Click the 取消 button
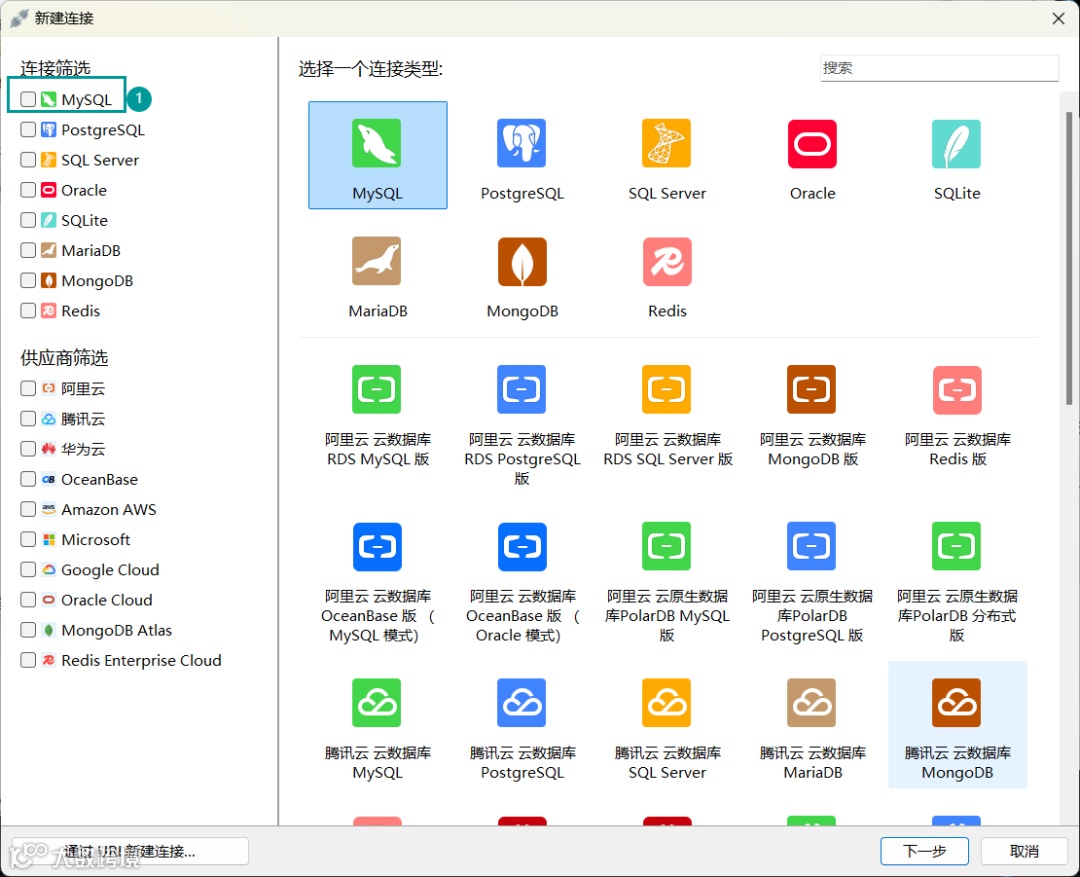 1024,852
